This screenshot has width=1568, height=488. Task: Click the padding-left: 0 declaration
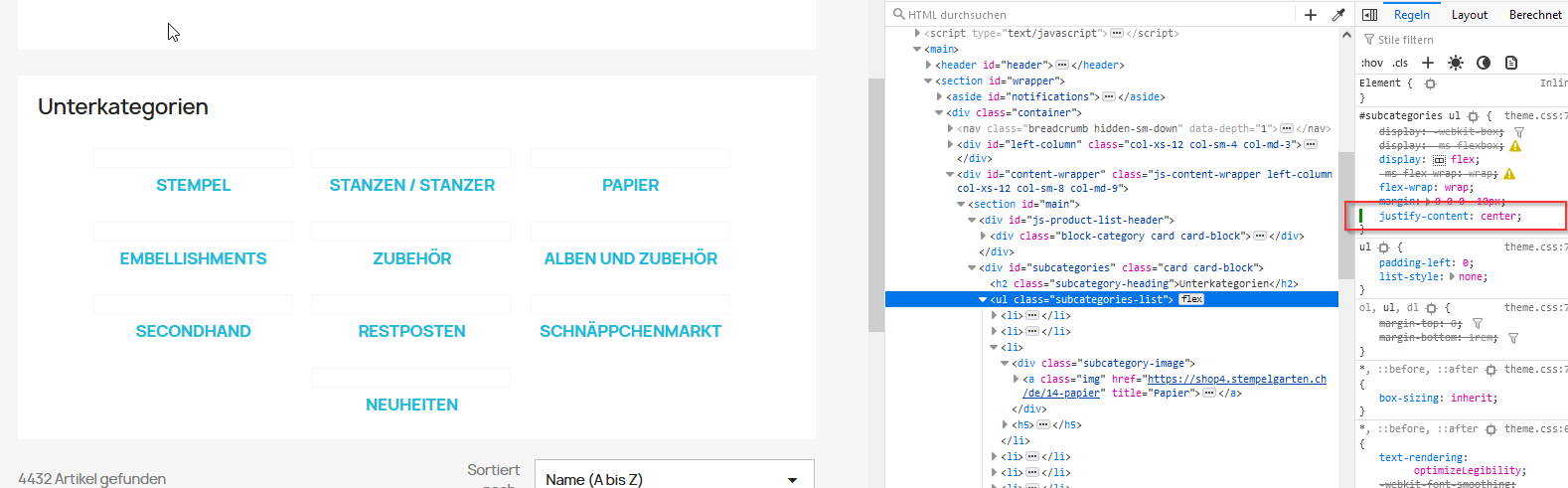point(1426,263)
